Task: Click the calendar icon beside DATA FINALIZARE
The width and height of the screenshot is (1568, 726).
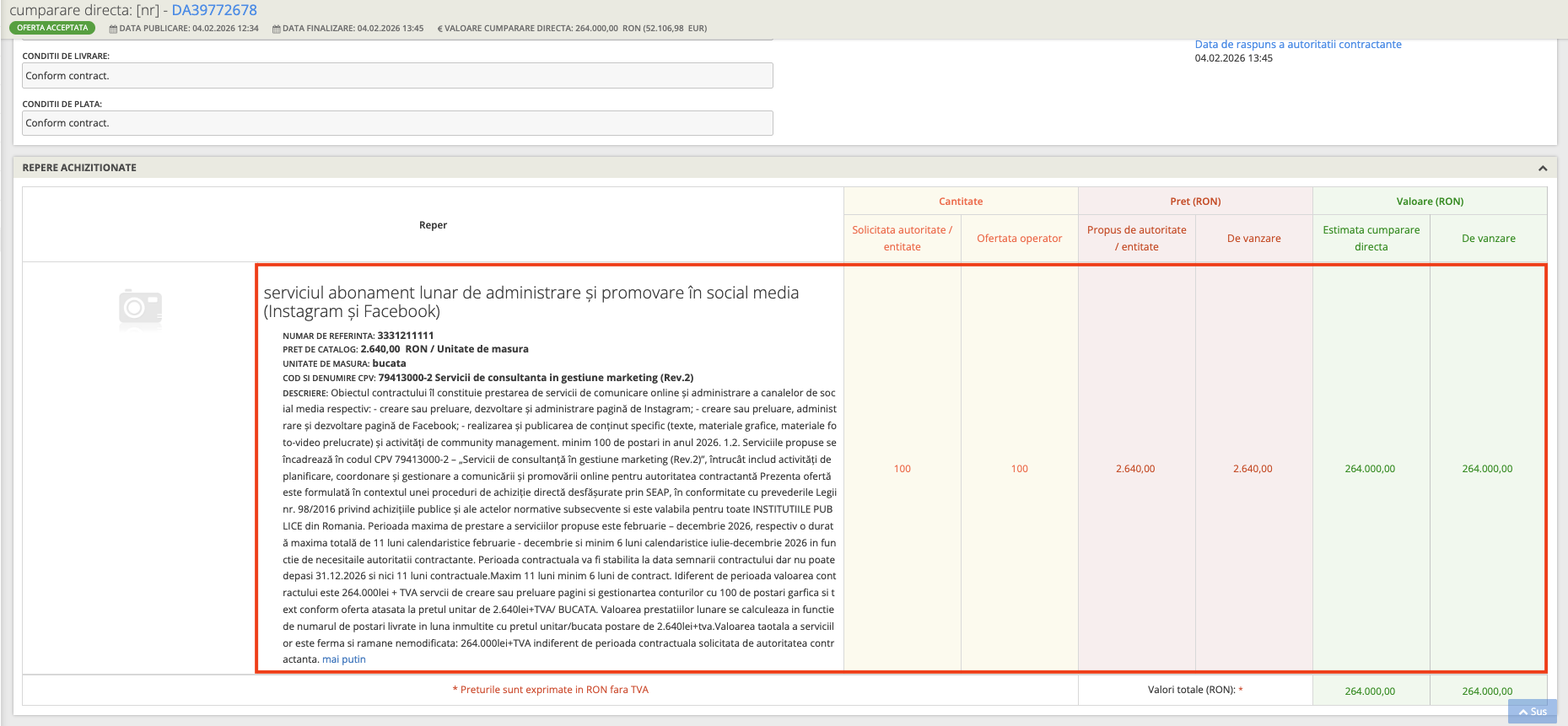Action: click(x=276, y=29)
